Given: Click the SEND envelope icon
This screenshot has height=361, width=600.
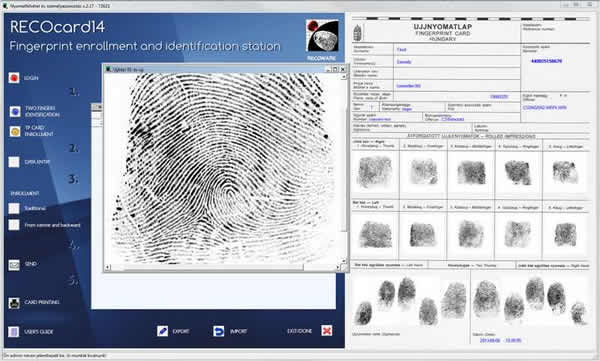Looking at the screenshot, I should coord(14,265).
